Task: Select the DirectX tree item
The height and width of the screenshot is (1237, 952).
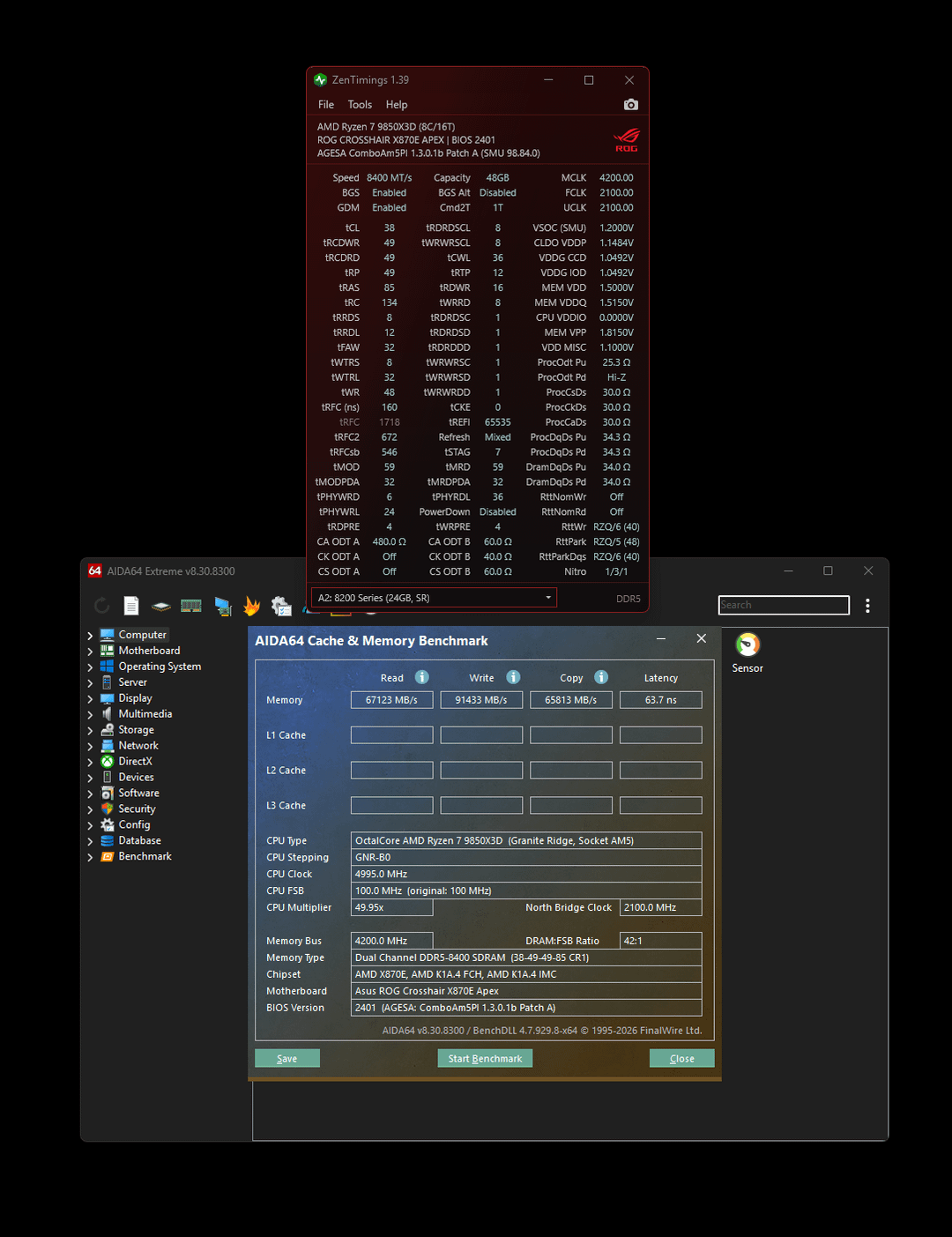Action: pos(135,762)
